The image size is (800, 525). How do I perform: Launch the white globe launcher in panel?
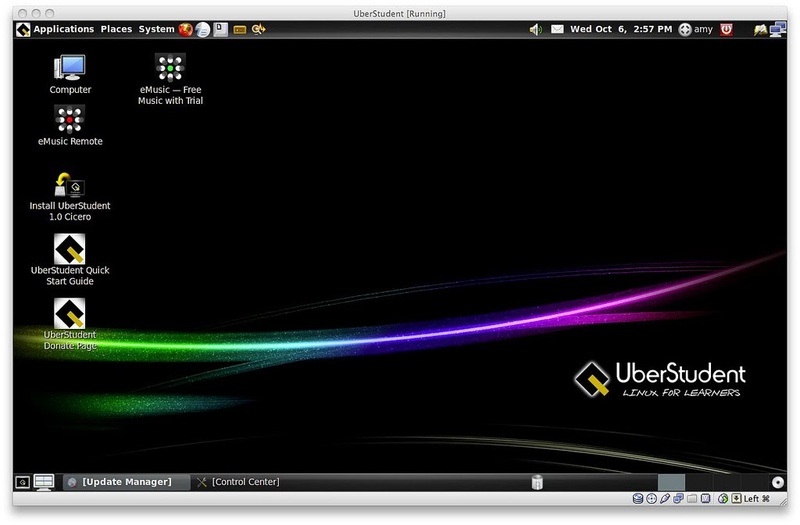203,30
